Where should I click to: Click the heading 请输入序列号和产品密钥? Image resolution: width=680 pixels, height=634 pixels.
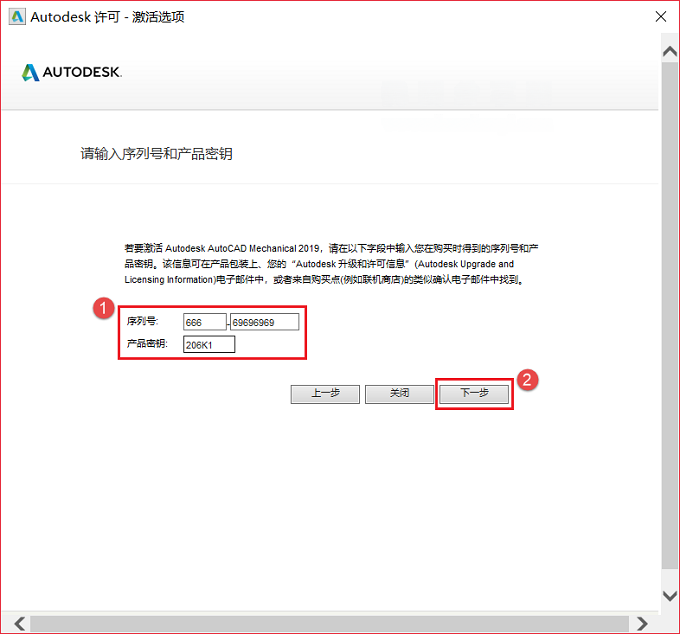157,154
